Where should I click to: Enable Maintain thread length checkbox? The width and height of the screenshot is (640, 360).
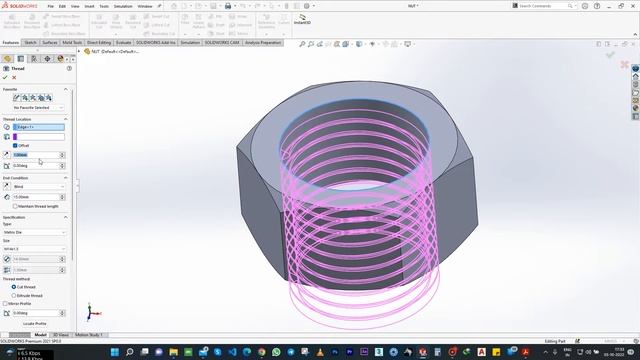pyautogui.click(x=15, y=207)
